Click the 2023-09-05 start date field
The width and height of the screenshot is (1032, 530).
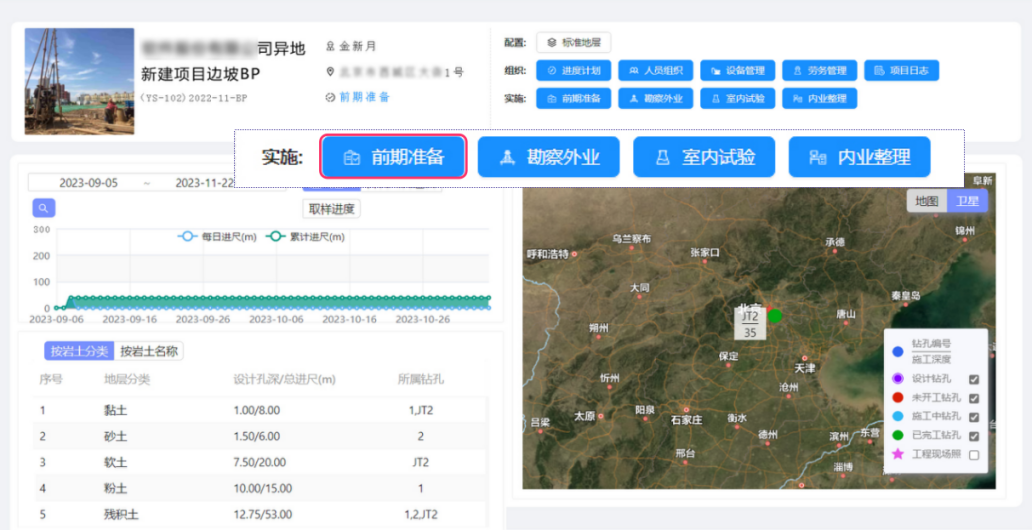[x=88, y=183]
